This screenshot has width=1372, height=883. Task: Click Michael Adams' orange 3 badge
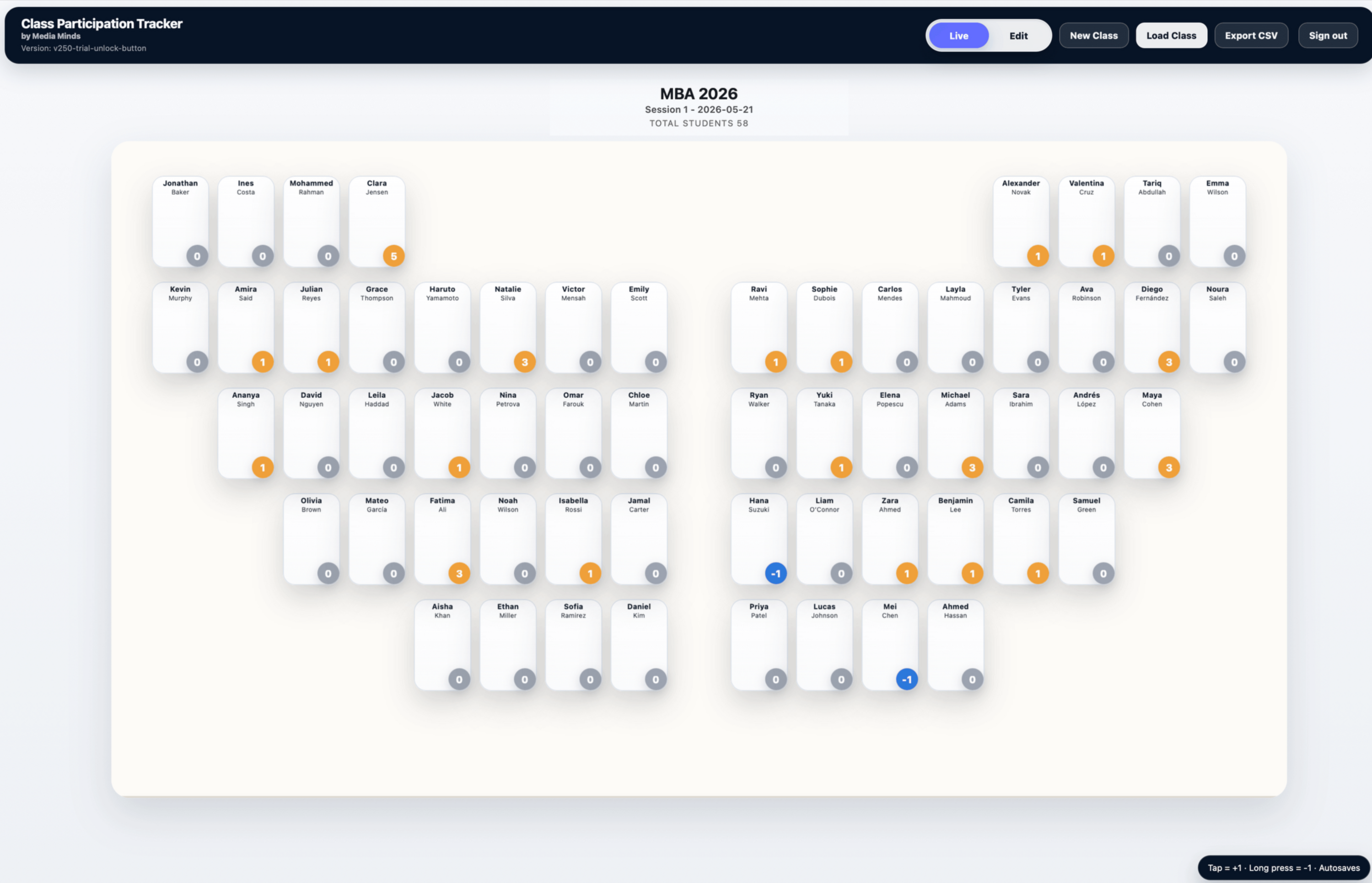coord(972,468)
